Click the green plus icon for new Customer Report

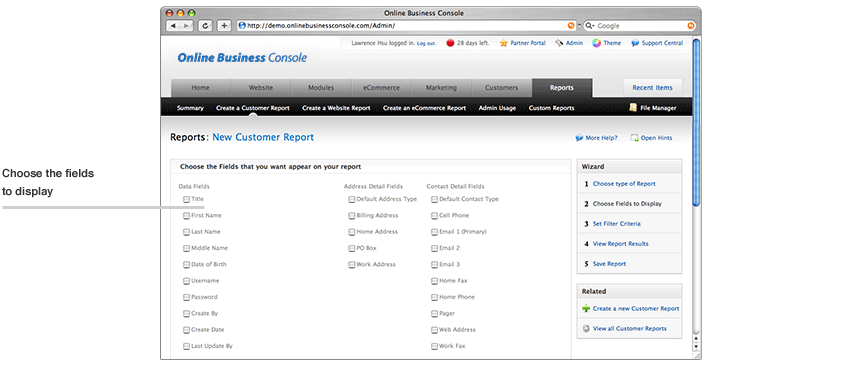[586, 309]
